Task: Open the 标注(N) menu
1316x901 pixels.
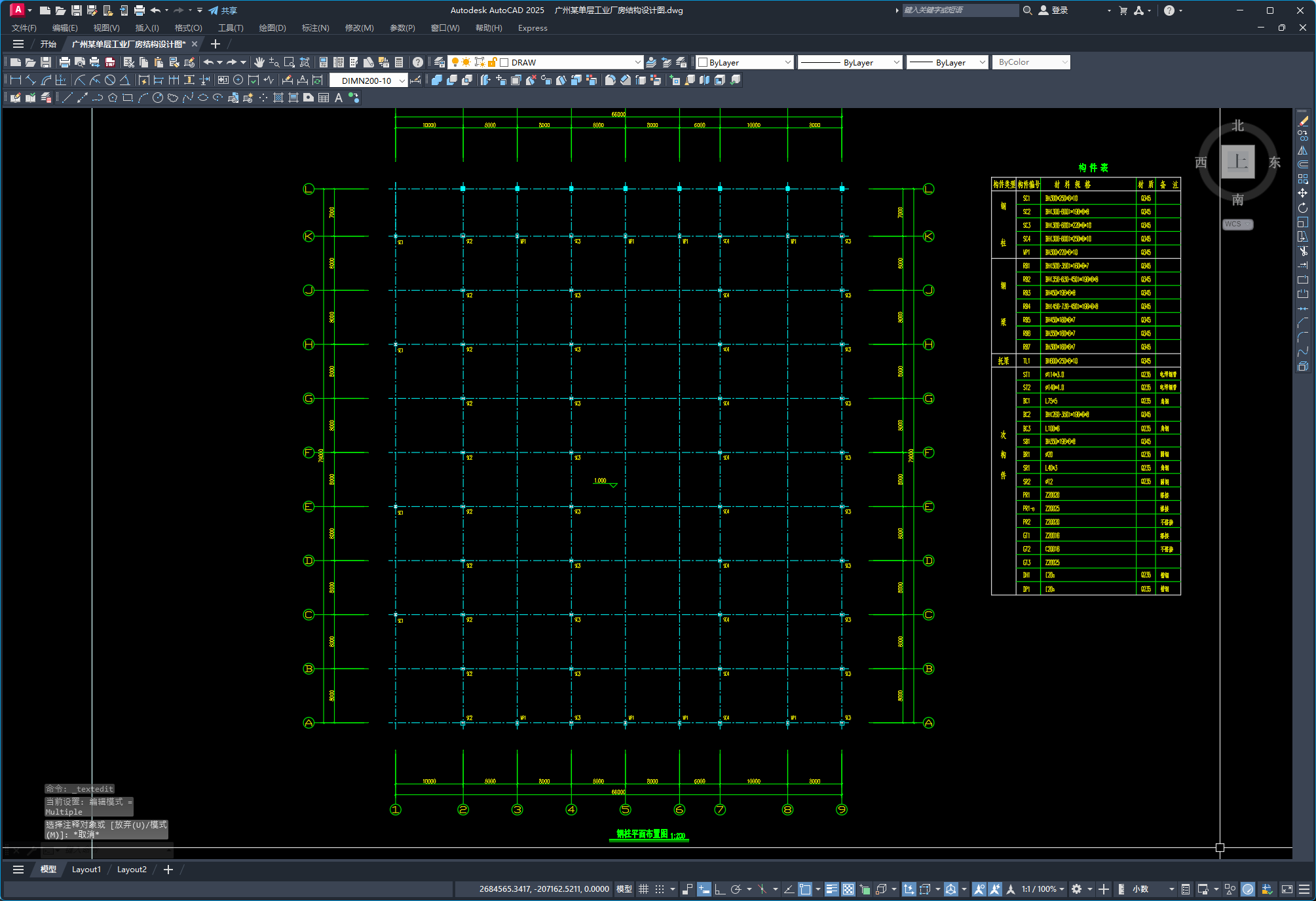Action: 315,28
